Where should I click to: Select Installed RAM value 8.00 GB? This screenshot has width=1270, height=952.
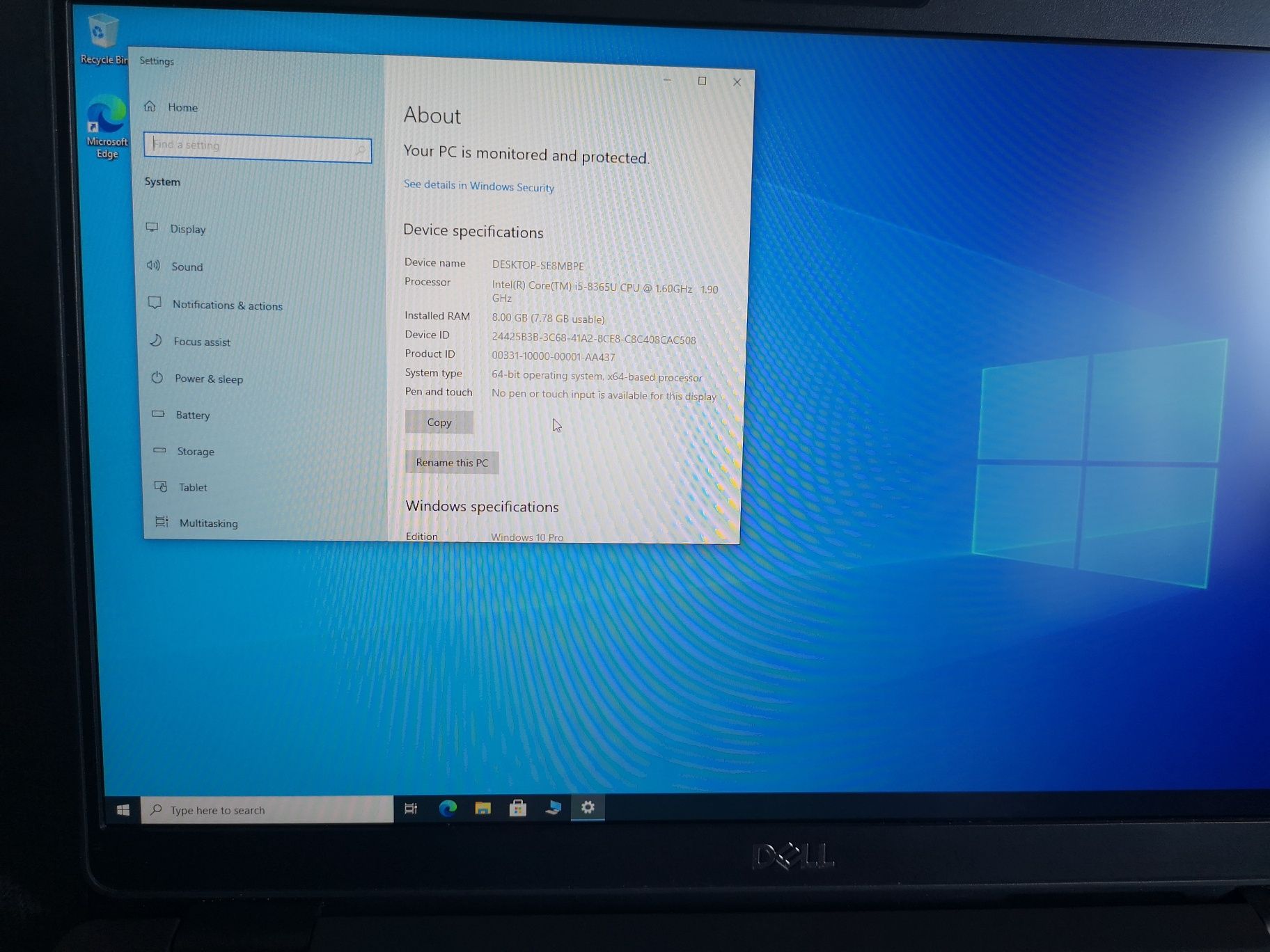tap(548, 319)
